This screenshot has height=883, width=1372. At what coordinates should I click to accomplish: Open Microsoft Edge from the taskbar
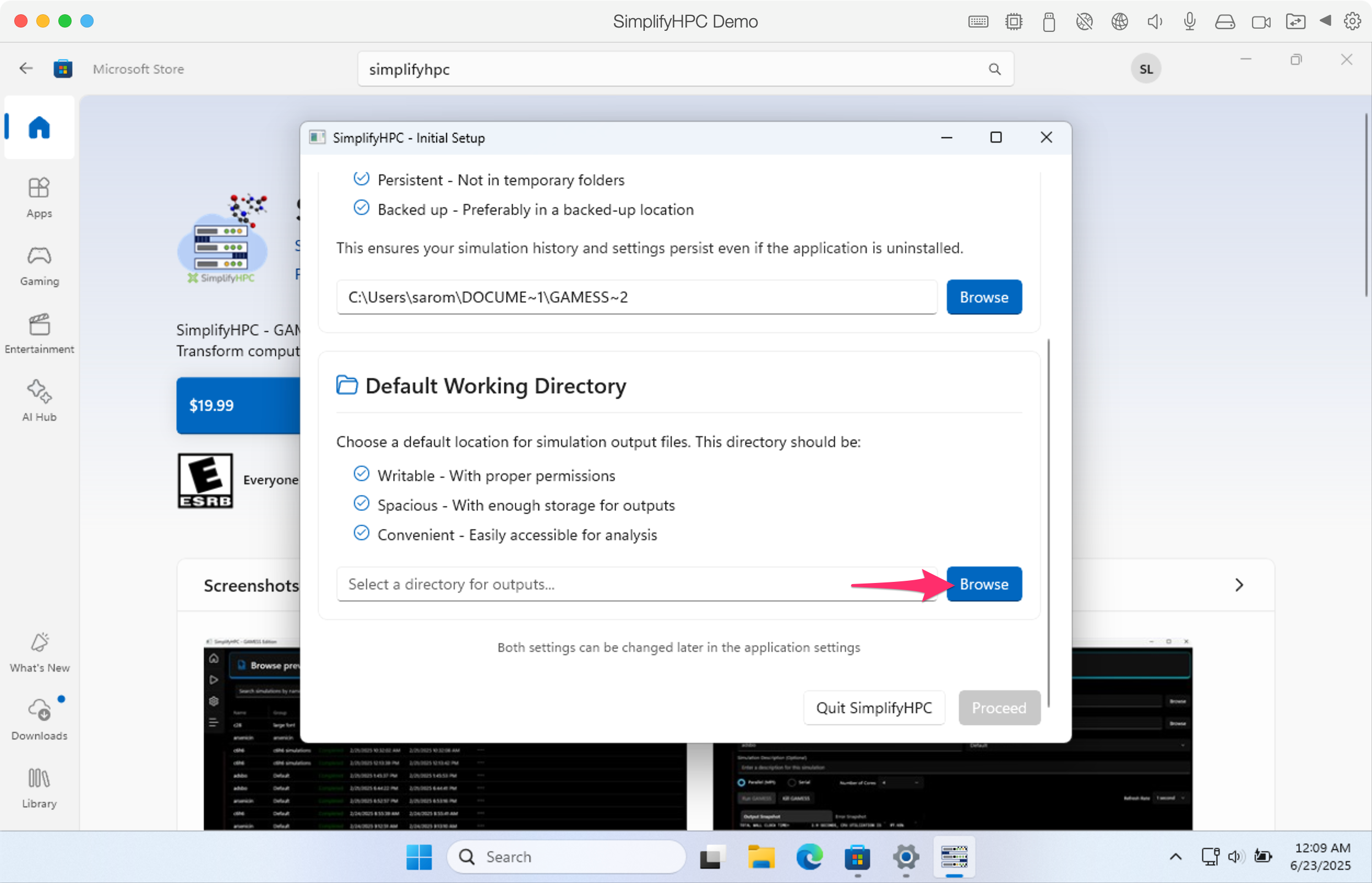pyautogui.click(x=809, y=857)
